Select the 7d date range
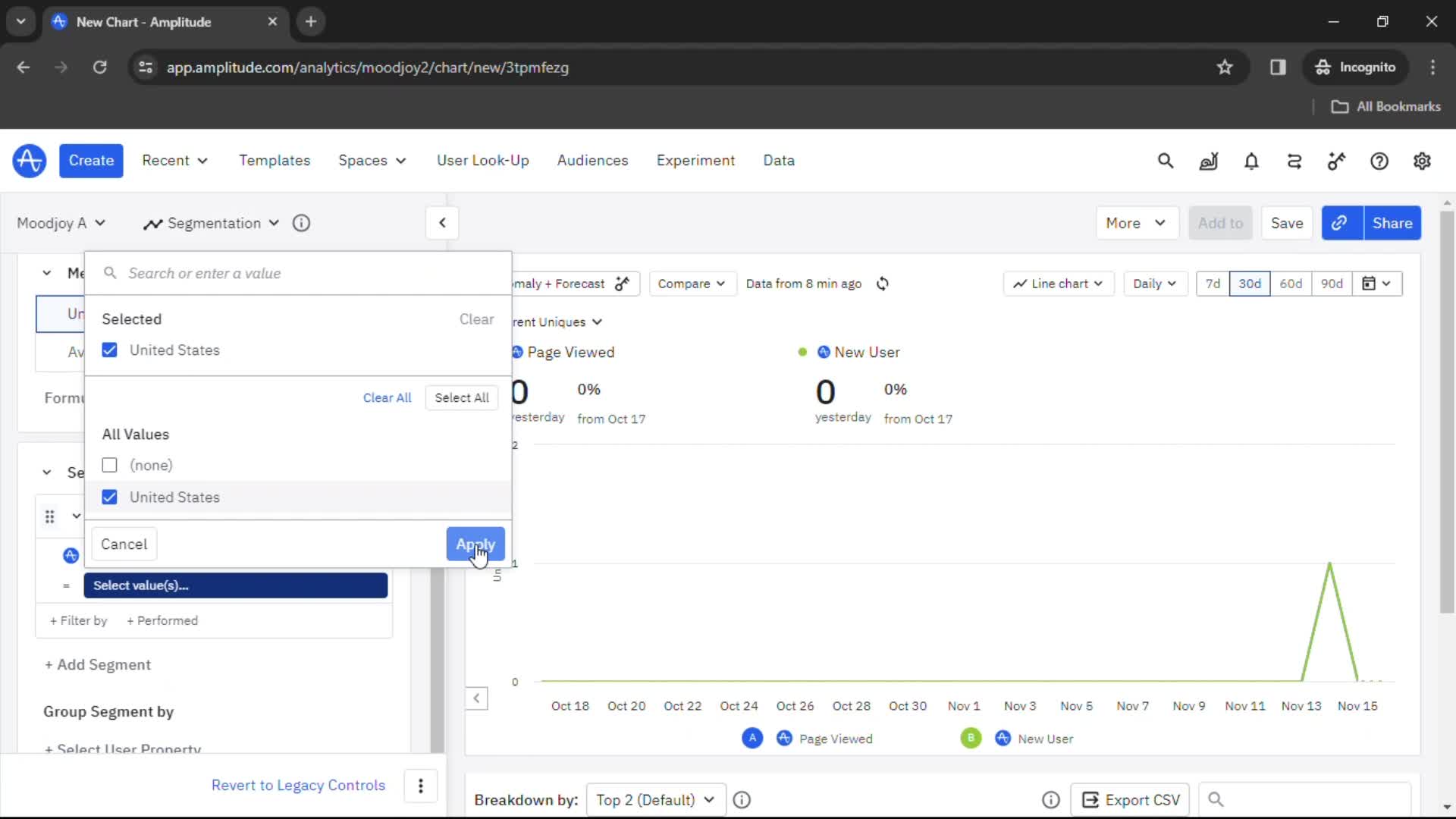Screen dimensions: 1456x819 click(x=1213, y=284)
